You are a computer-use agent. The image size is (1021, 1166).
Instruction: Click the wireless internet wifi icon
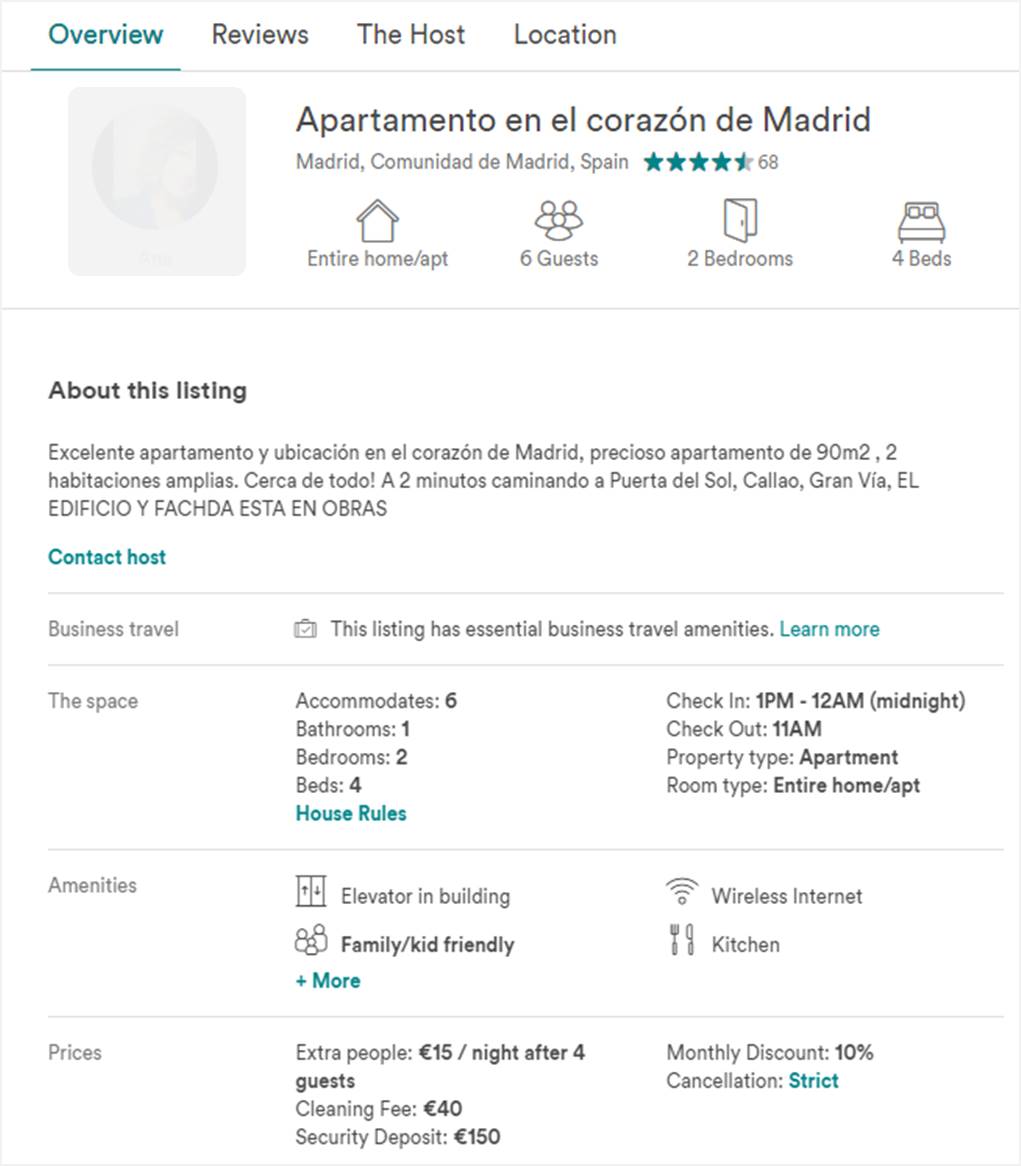681,890
